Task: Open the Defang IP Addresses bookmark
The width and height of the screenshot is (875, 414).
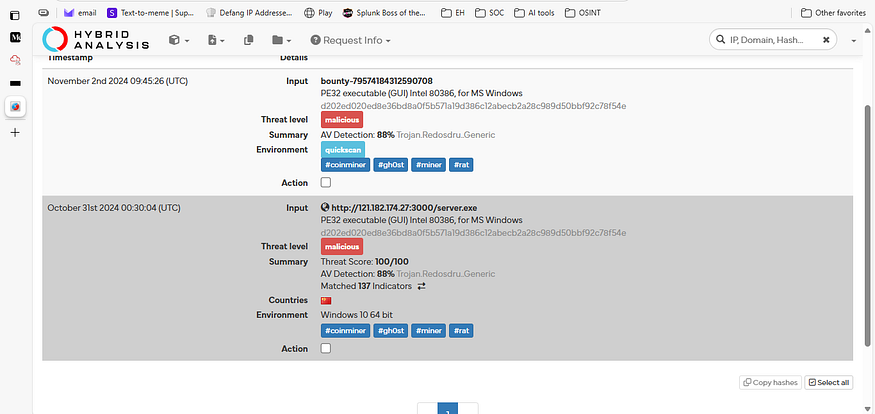Action: [x=249, y=12]
